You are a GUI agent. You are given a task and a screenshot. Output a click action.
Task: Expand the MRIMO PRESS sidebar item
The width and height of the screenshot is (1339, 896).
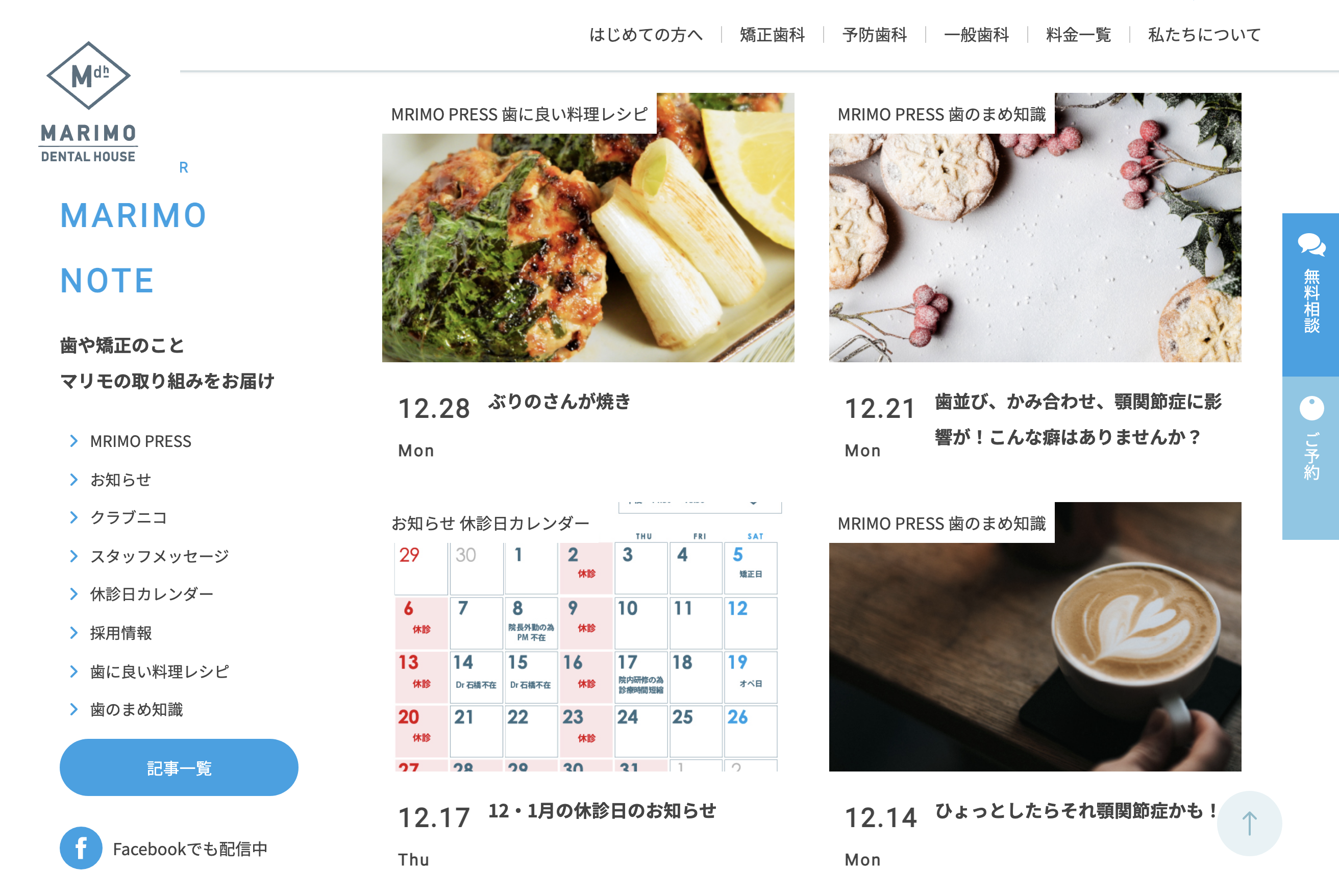(141, 440)
